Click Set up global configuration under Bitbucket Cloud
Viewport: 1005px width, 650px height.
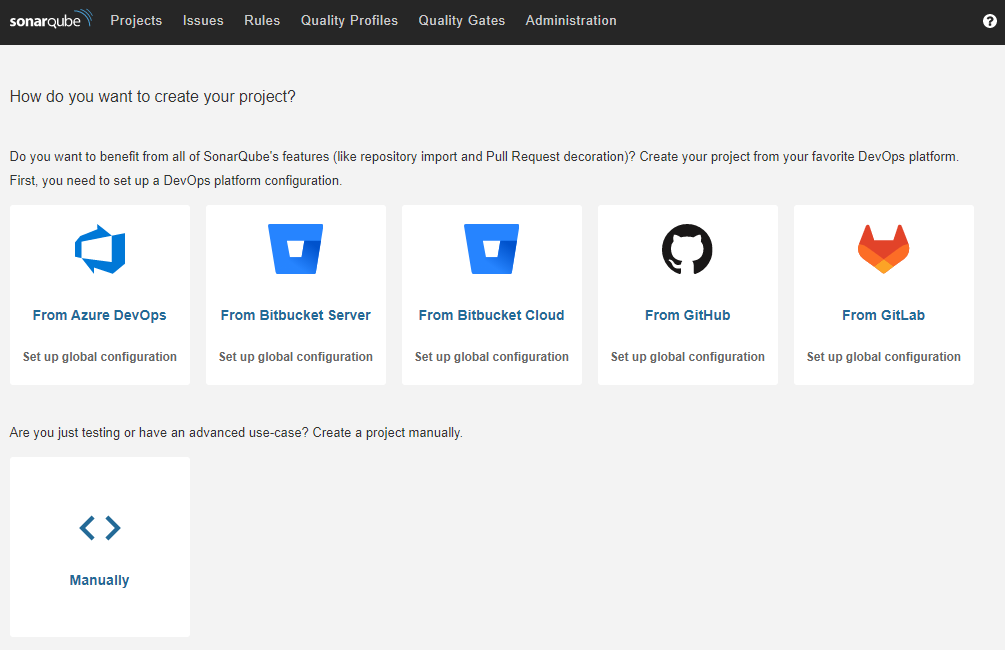491,356
